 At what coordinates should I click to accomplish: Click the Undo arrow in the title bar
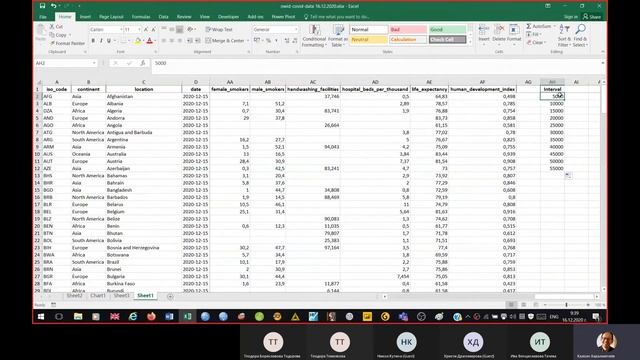pos(53,6)
